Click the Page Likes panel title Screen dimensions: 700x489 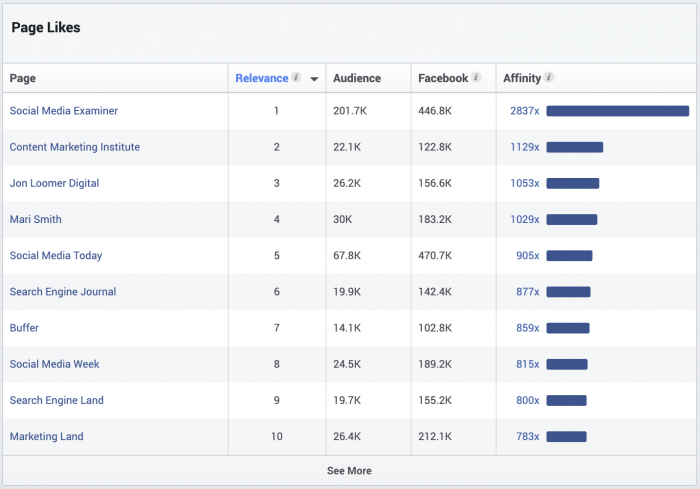click(x=46, y=28)
